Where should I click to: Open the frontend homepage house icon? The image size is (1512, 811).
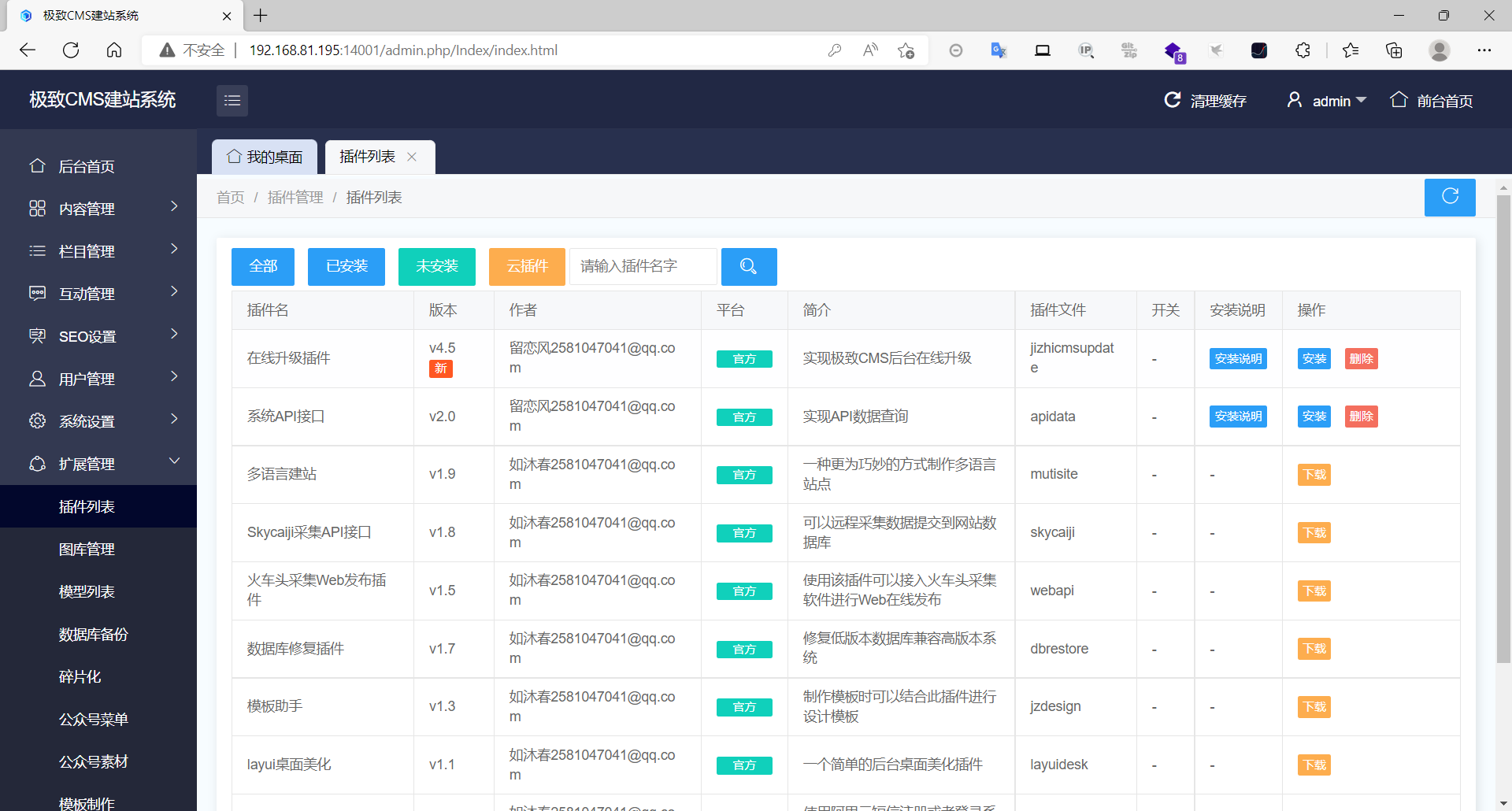(1399, 100)
